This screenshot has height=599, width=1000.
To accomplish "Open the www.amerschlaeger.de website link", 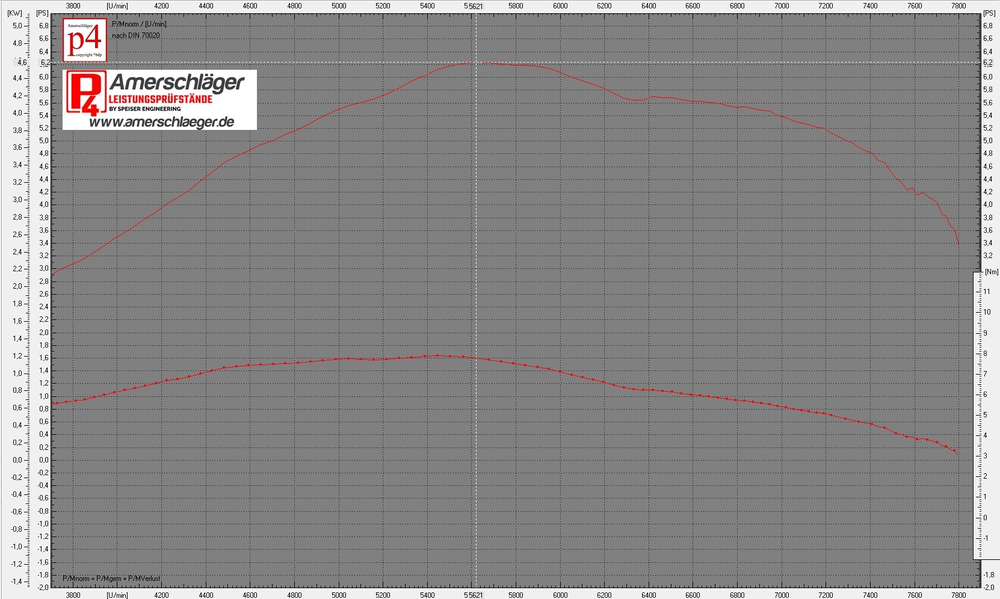I will 161,122.
